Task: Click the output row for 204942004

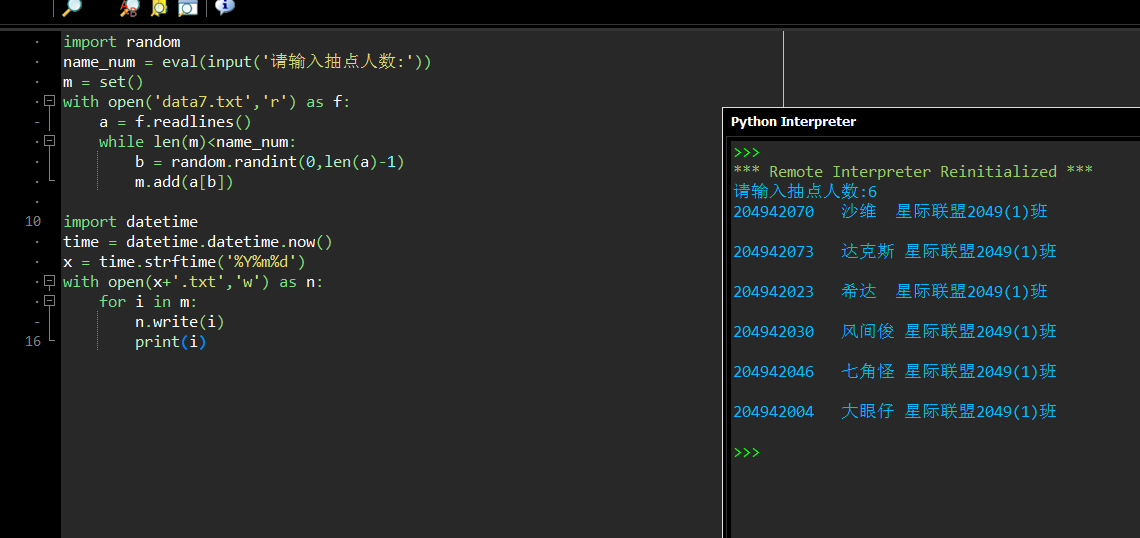Action: (894, 411)
